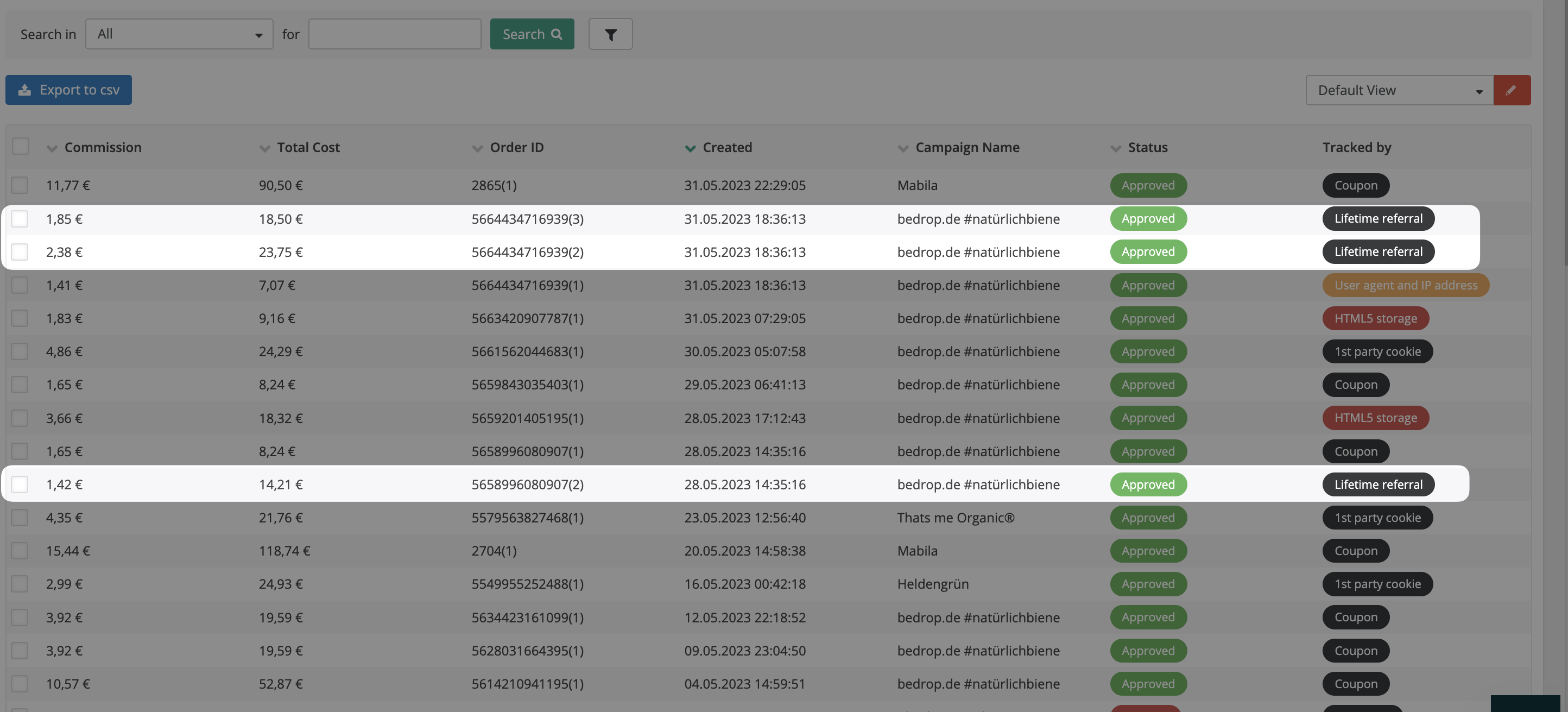This screenshot has height=712, width=1568.
Task: Click the Tracked by column header
Action: click(1357, 147)
